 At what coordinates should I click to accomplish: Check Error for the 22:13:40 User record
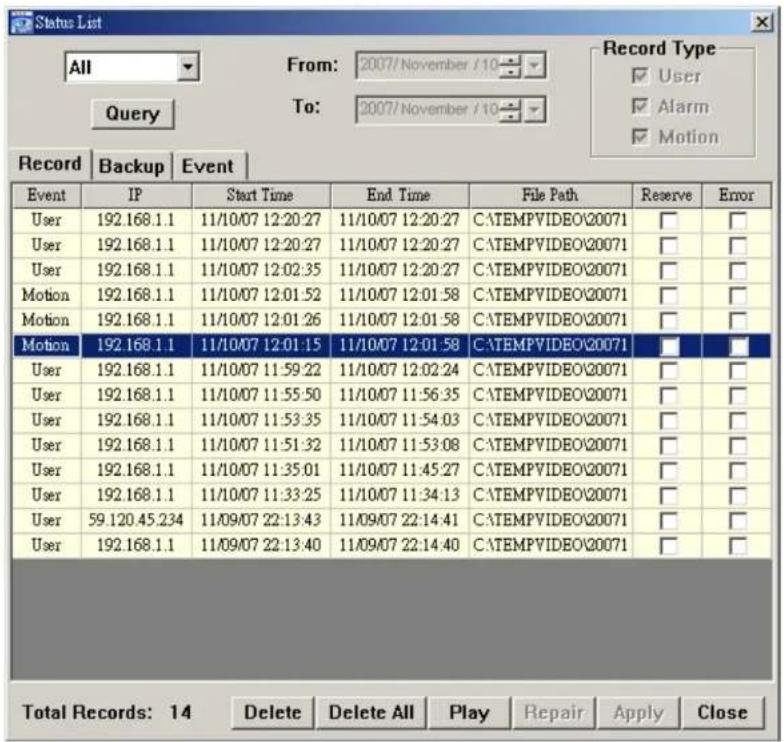click(738, 546)
